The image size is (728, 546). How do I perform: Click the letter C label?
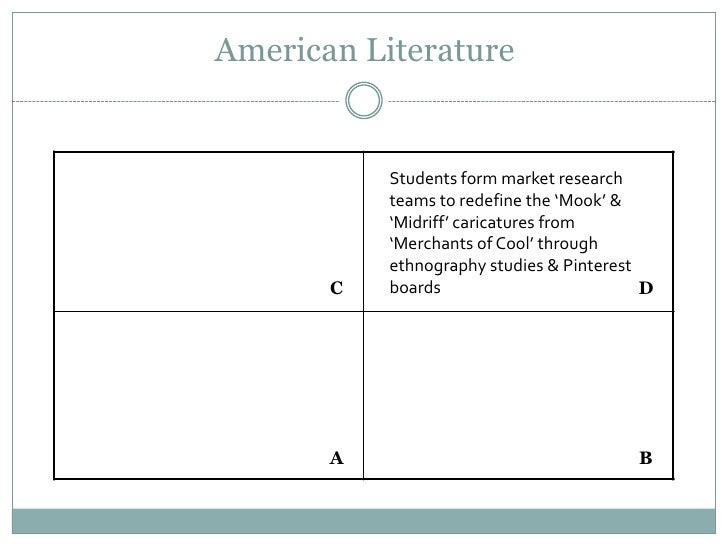[x=337, y=288]
